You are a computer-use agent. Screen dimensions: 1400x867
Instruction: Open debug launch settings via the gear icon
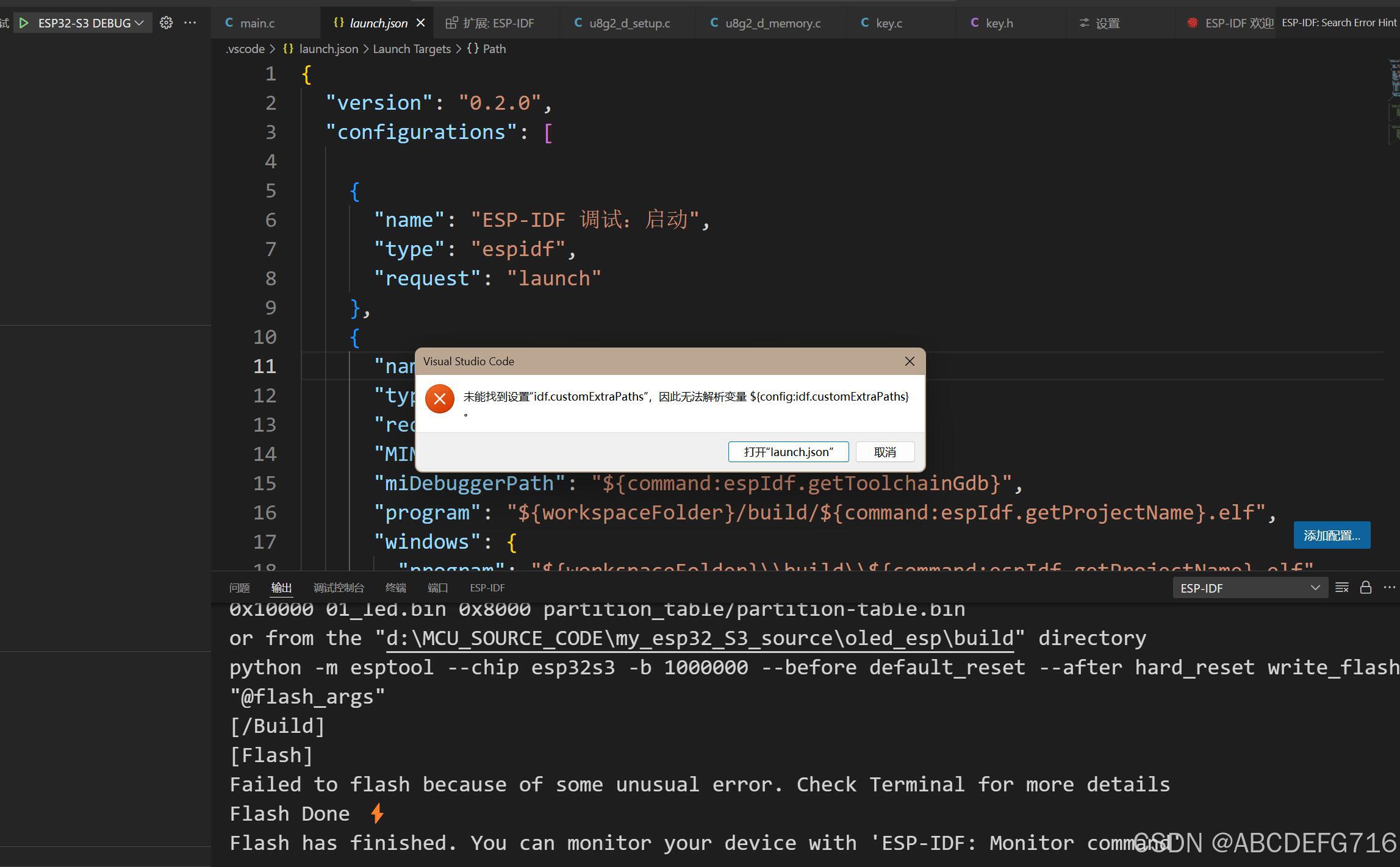pyautogui.click(x=165, y=23)
